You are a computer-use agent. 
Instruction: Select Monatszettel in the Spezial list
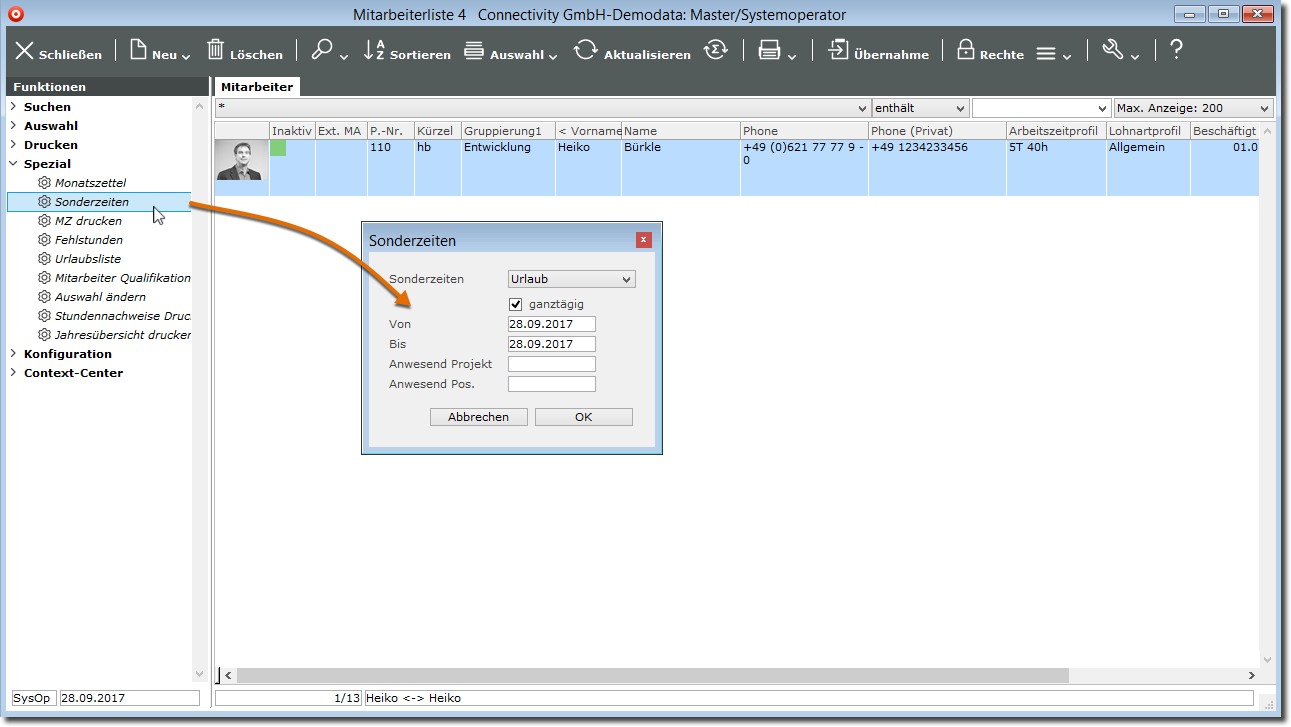coord(90,183)
